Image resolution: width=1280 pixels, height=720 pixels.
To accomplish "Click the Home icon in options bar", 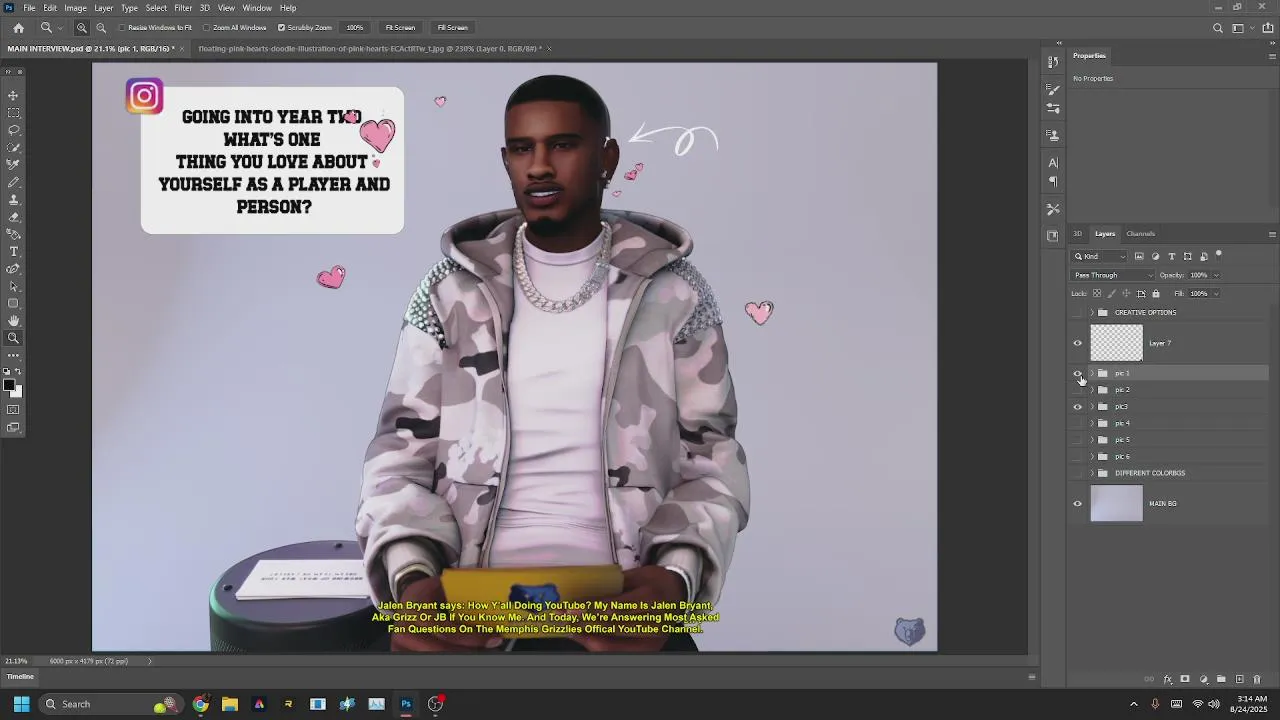I will (18, 28).
